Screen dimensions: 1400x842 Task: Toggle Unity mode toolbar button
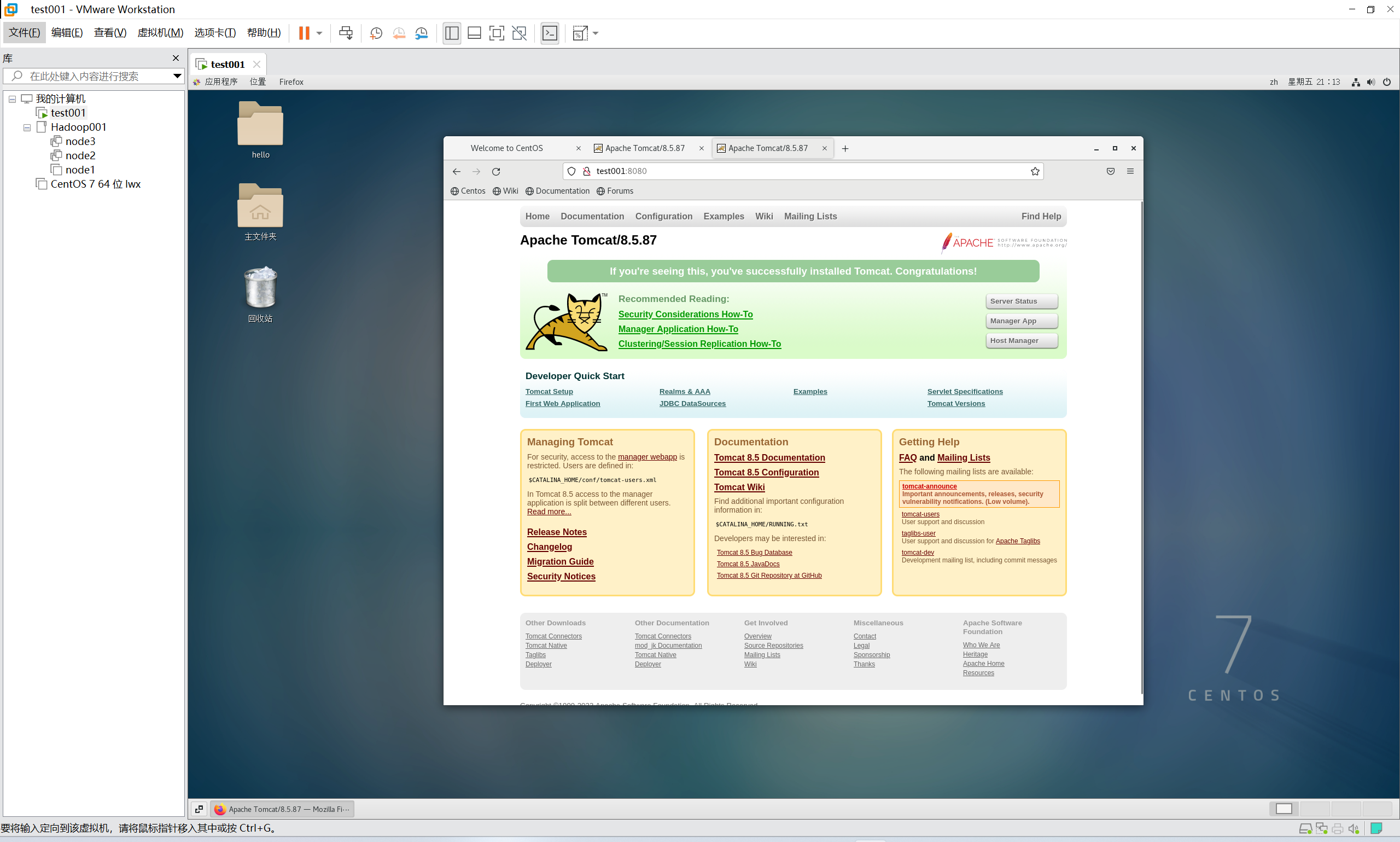[519, 33]
